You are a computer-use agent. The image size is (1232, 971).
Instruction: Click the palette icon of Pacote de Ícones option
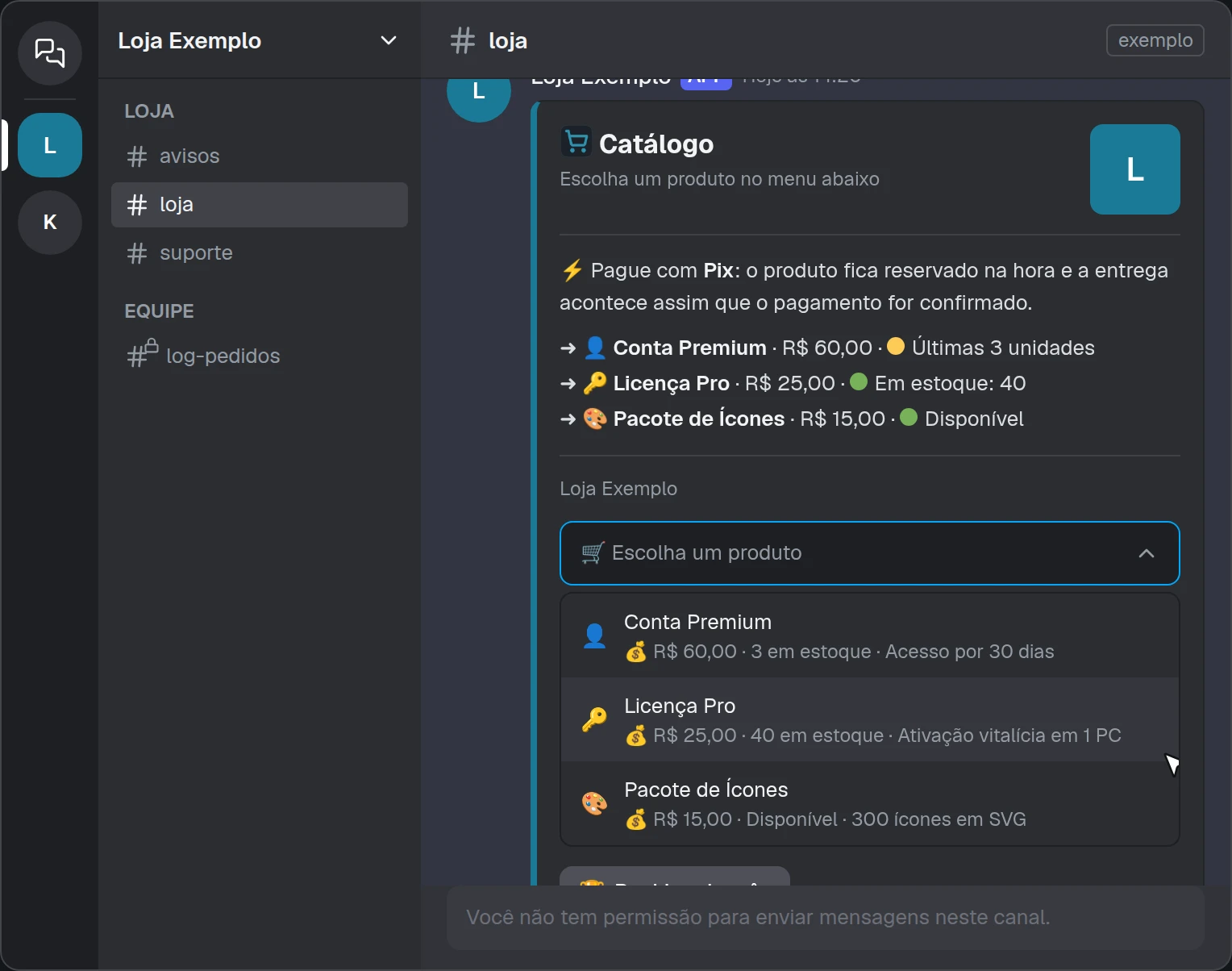tap(594, 803)
